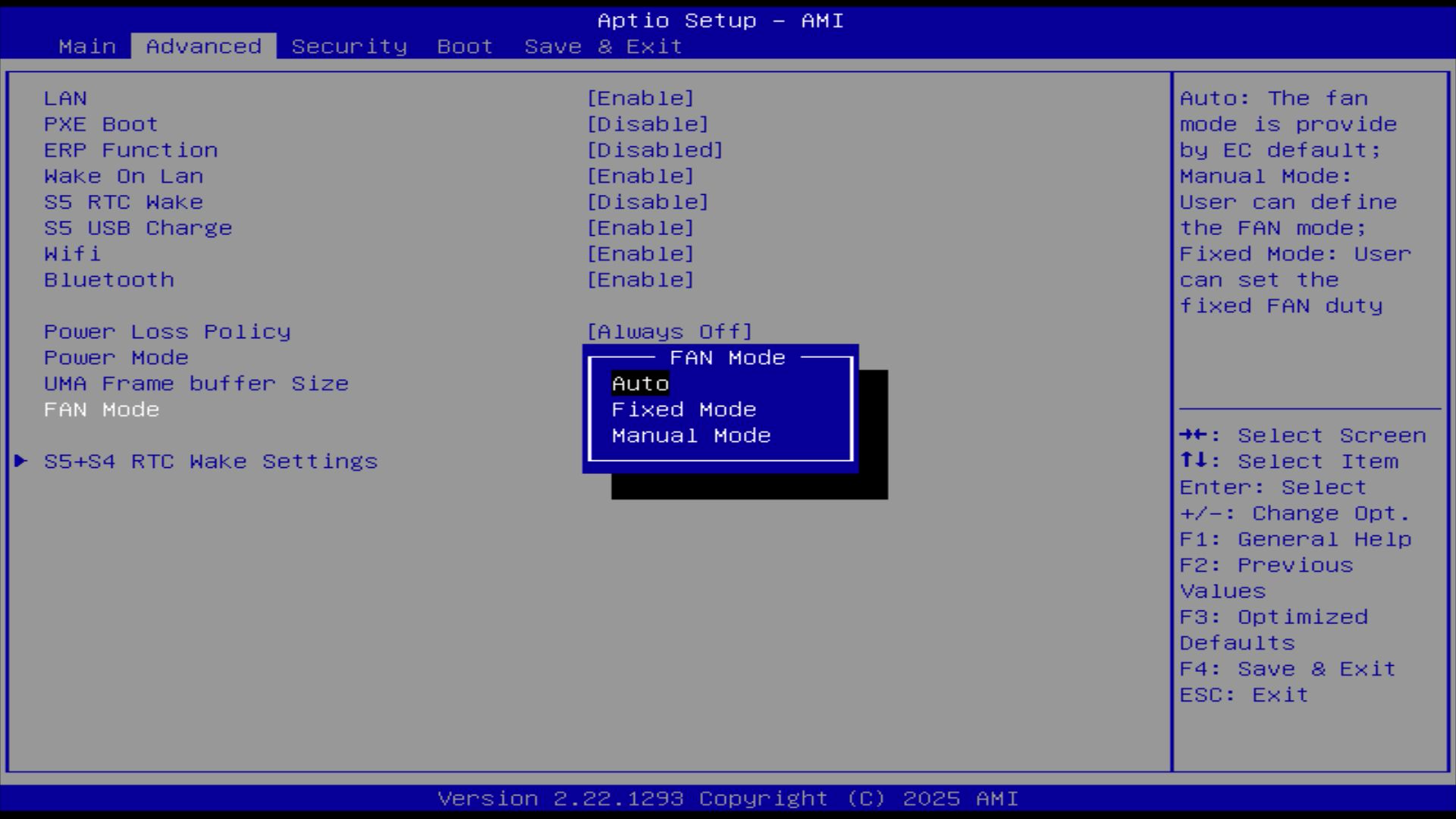Click the Advanced tab
This screenshot has height=819, width=1456.
(x=203, y=46)
